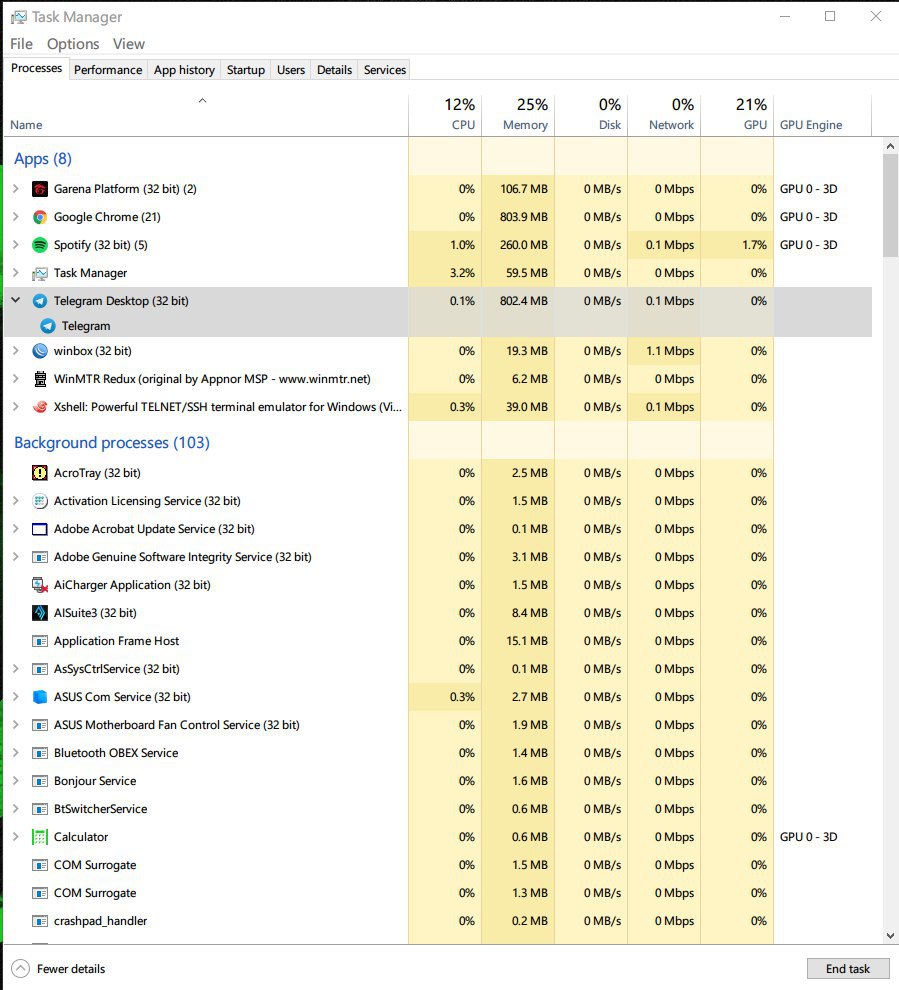The height and width of the screenshot is (990, 899).
Task: Expand the ASUS Com Service entry
Action: tap(15, 697)
